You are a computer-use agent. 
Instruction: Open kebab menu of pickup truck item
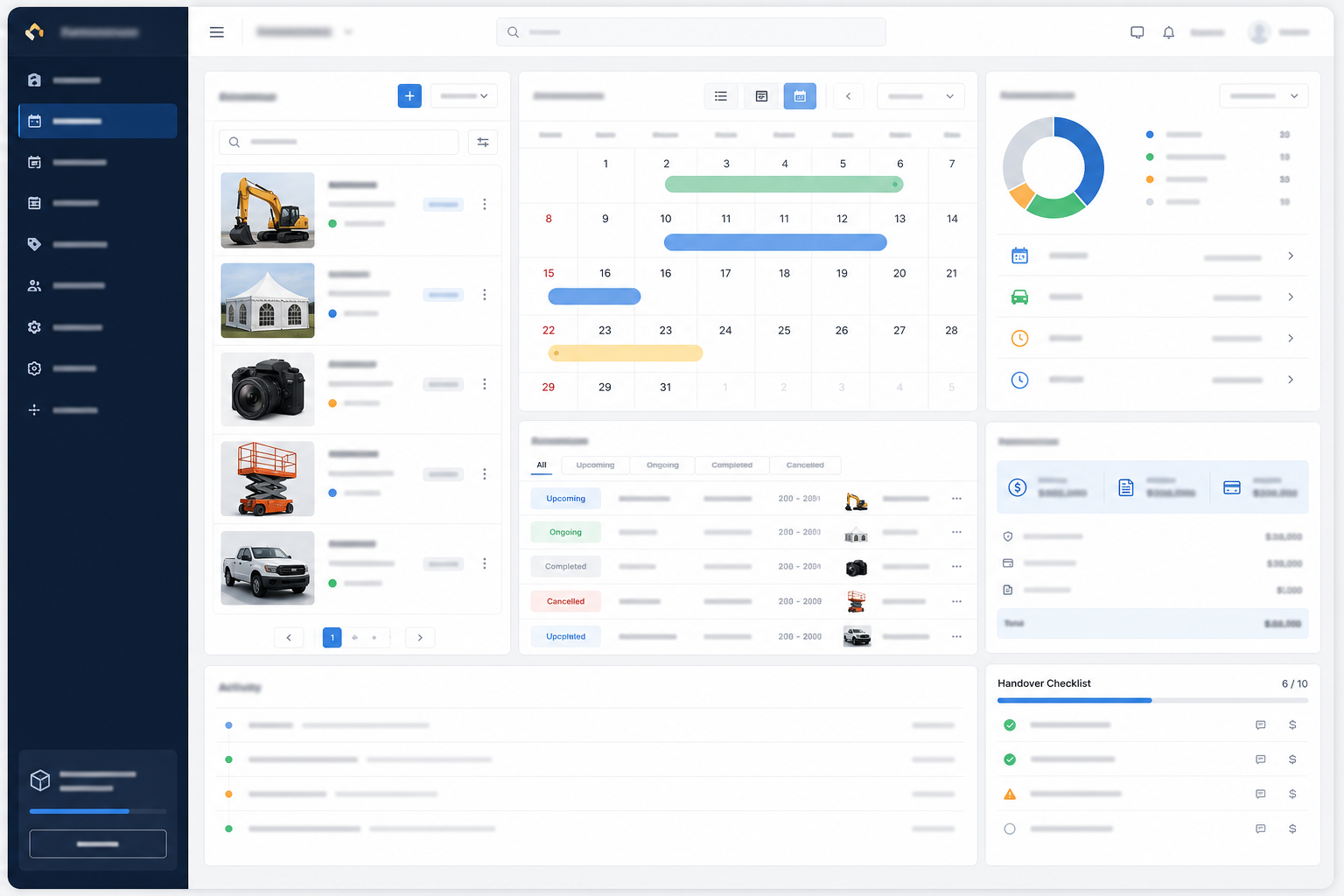[485, 563]
